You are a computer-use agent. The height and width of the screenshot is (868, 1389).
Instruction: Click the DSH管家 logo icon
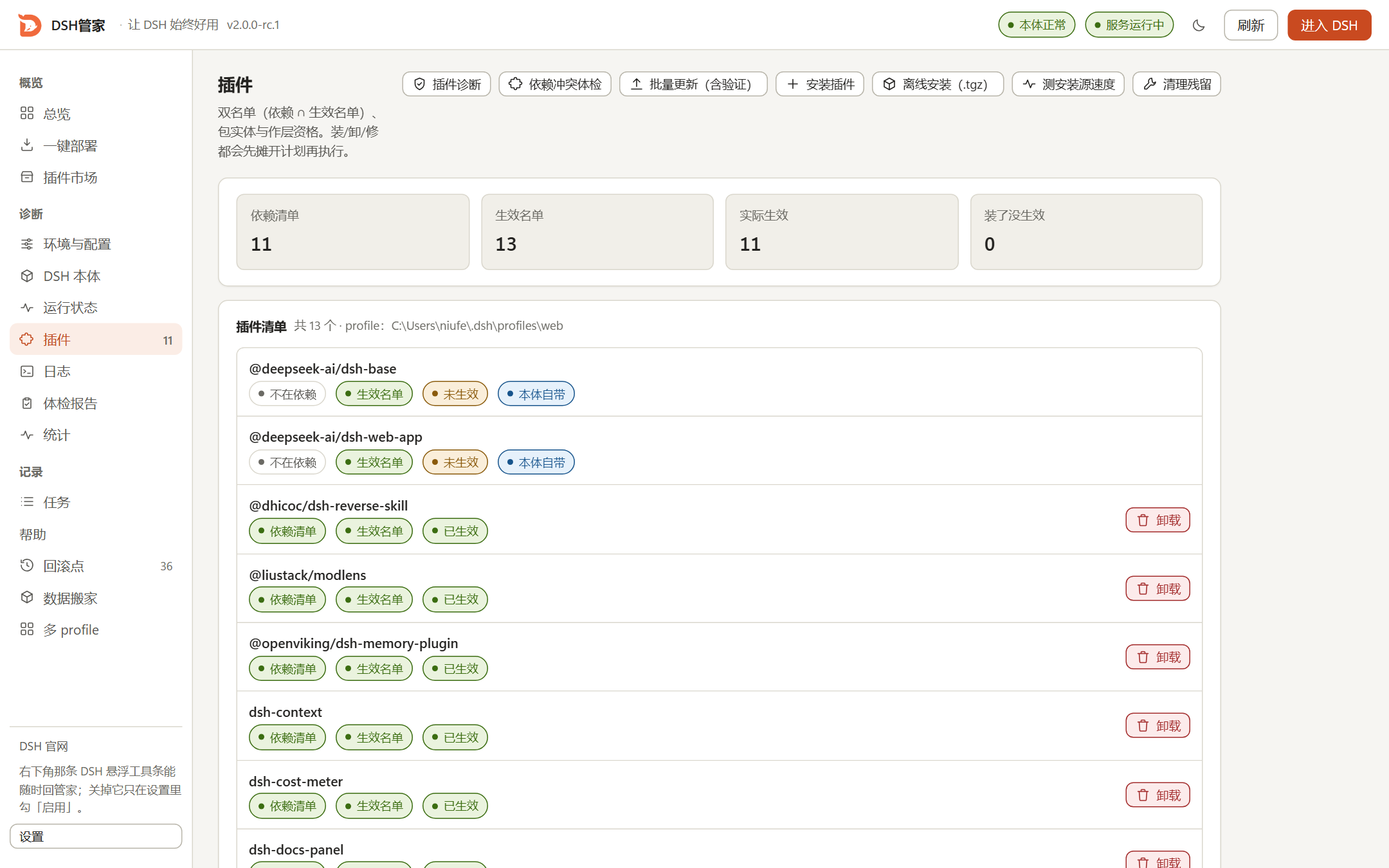tap(30, 25)
